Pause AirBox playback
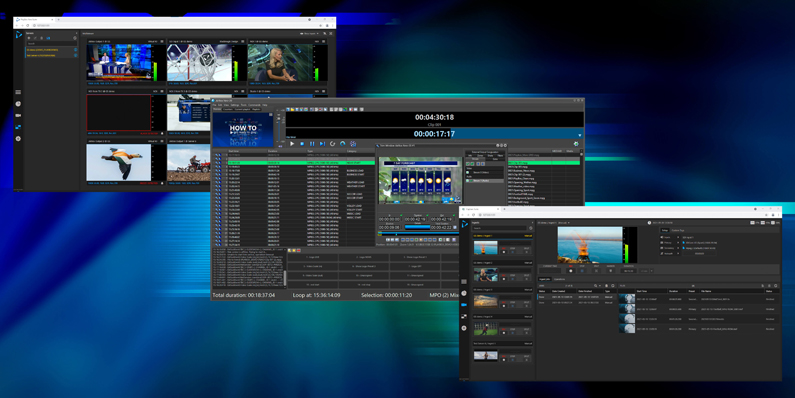This screenshot has width=795, height=398. tap(312, 144)
